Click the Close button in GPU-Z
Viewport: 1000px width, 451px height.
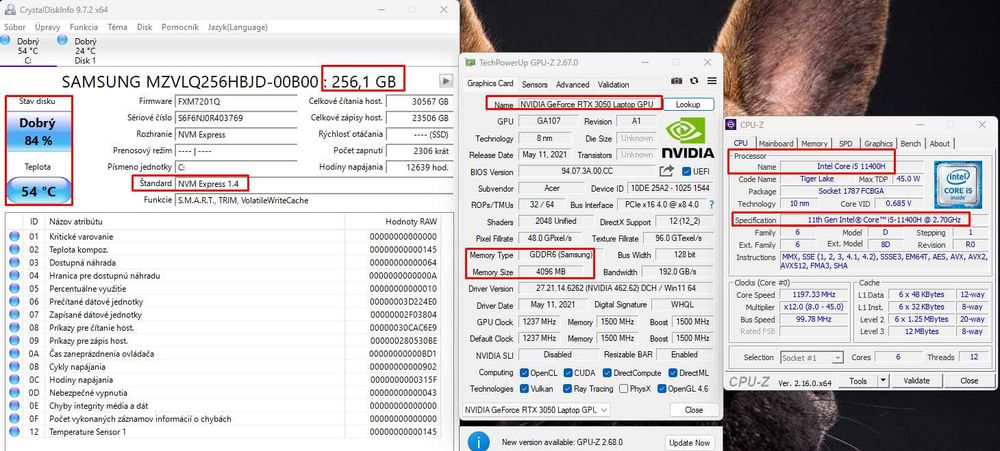click(x=693, y=410)
